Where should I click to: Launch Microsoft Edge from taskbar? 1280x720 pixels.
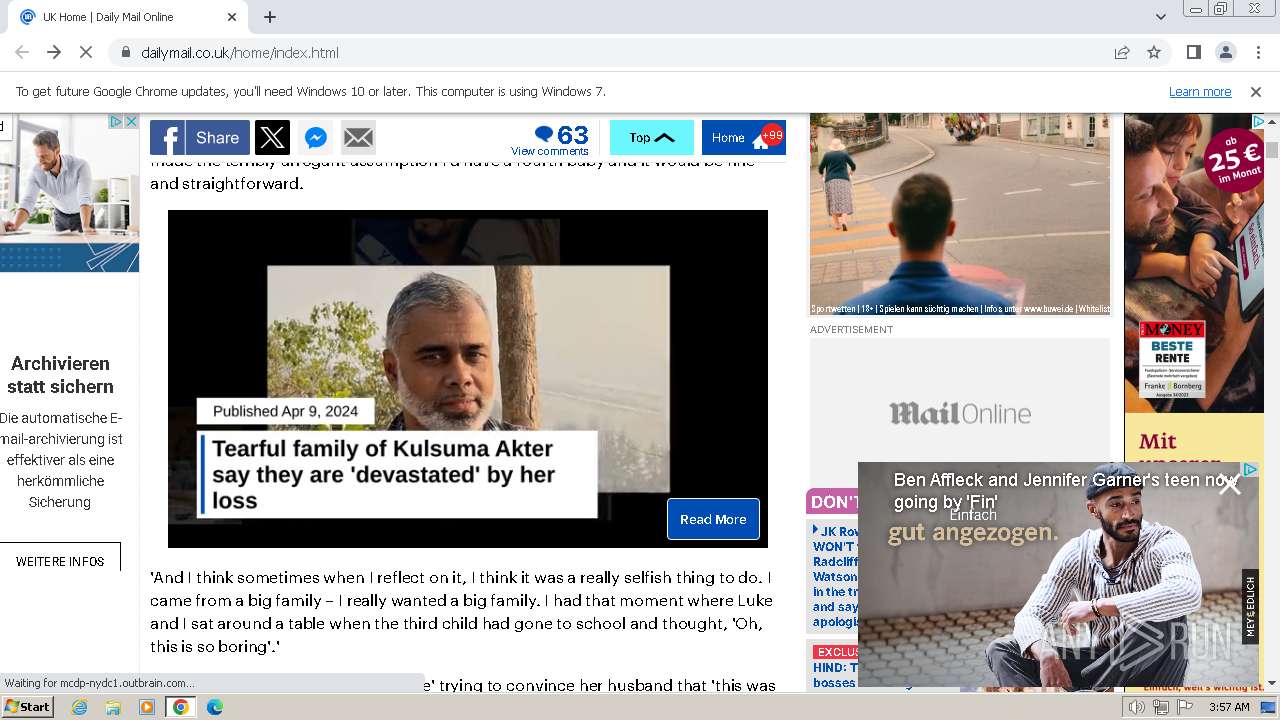(215, 707)
